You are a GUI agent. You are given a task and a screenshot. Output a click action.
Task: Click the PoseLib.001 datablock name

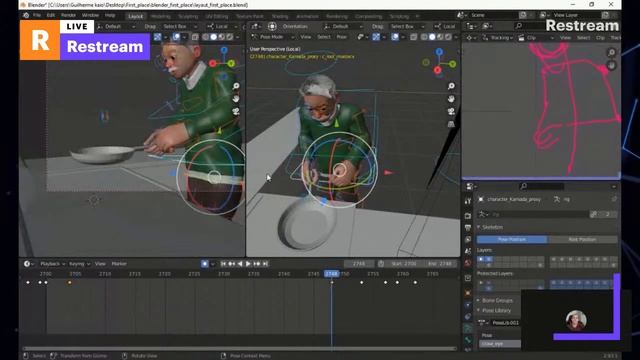[505, 323]
